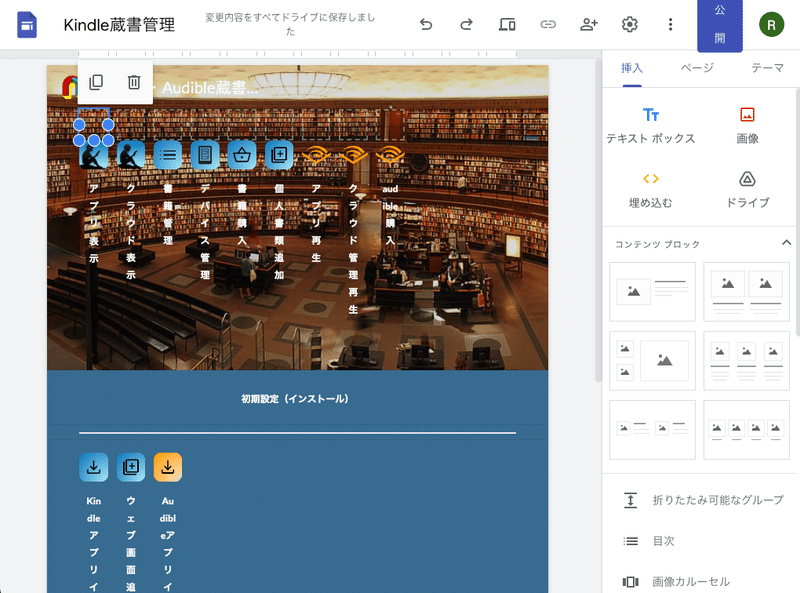Open the 埋め込む embed option
The width and height of the screenshot is (800, 593).
pyautogui.click(x=651, y=190)
